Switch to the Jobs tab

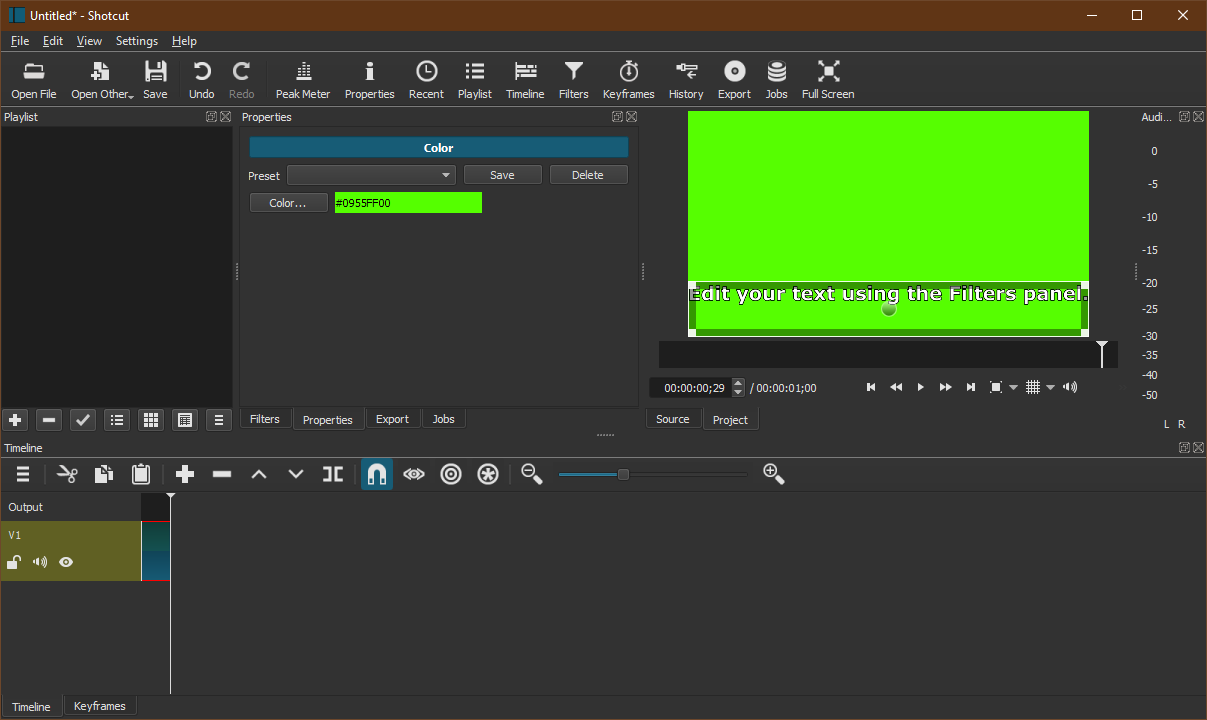[443, 419]
